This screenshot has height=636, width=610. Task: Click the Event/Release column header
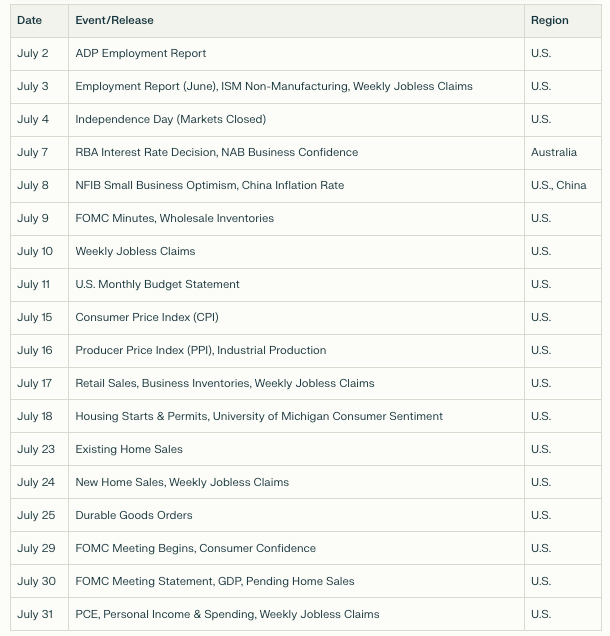click(114, 20)
